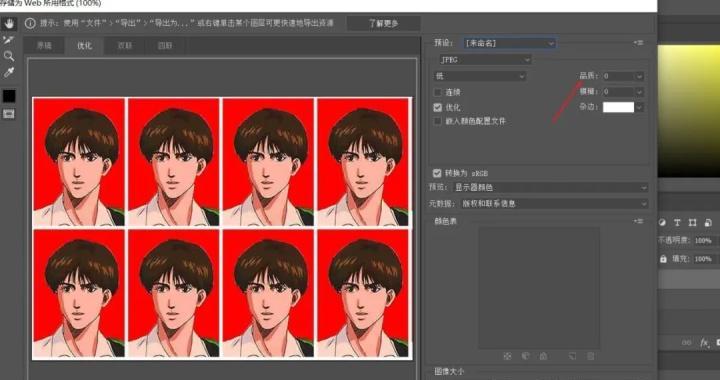Screen dimensions: 720x380
Task: Click the preview image of ID photos
Action: 222,228
